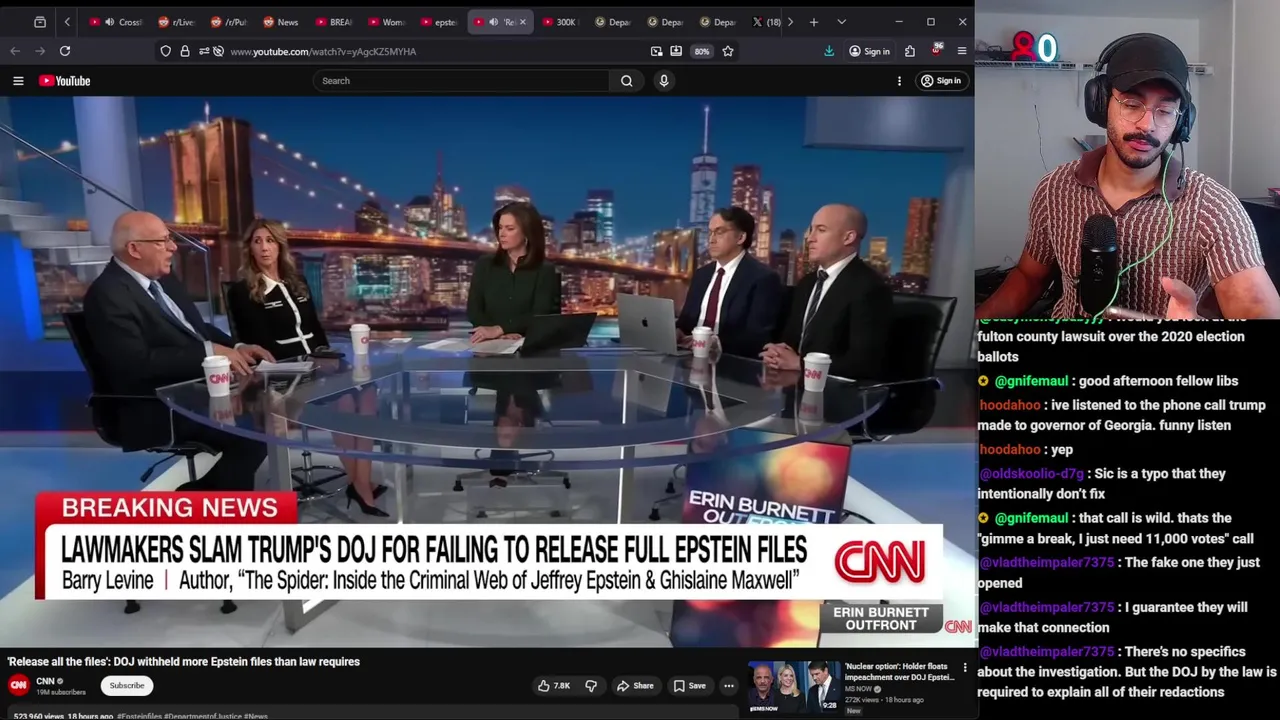Switch to the News tab
1280x720 pixels.
coord(281,22)
